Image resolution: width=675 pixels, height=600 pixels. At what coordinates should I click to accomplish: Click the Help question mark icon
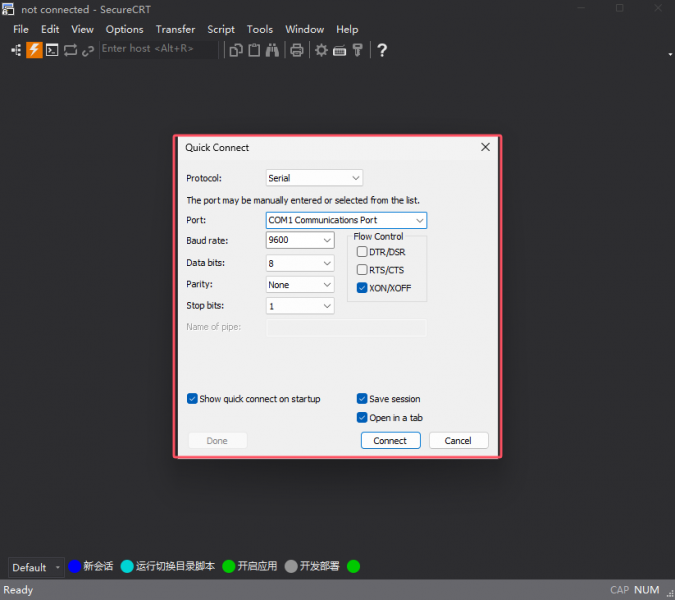click(381, 50)
